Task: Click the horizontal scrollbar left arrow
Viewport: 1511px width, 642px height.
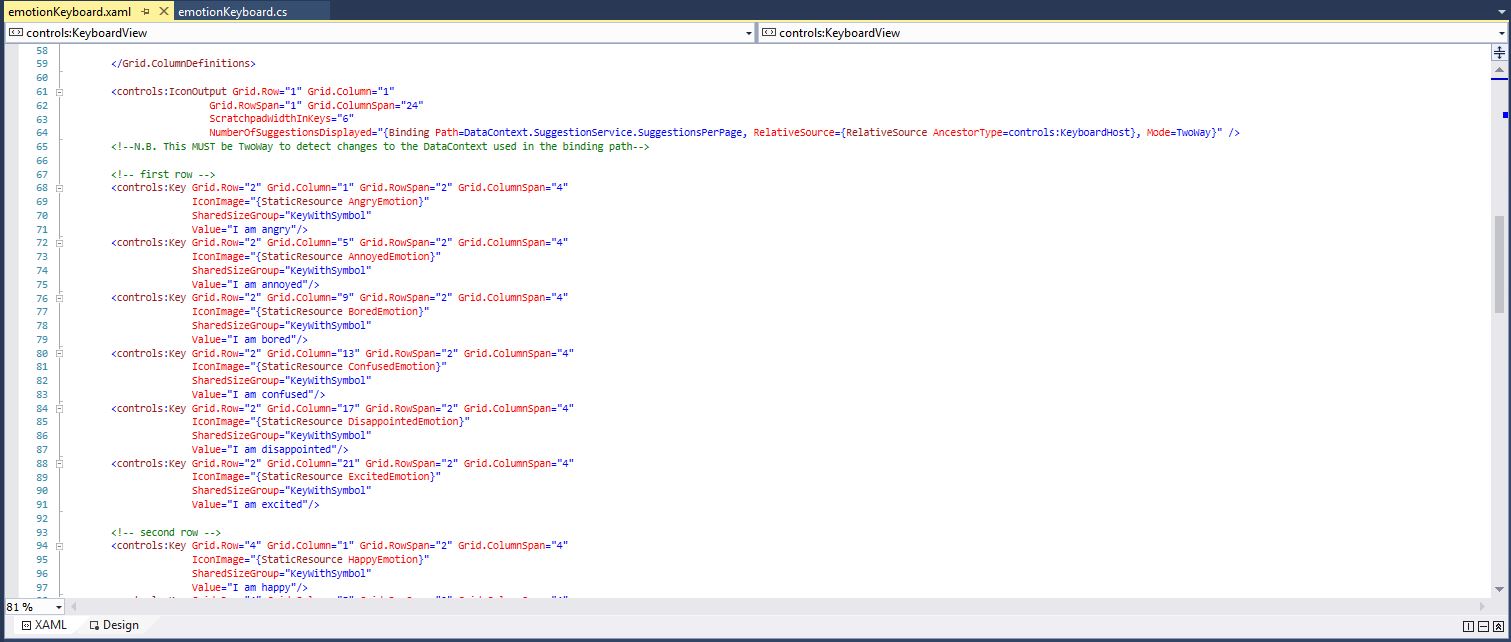Action: tap(76, 607)
